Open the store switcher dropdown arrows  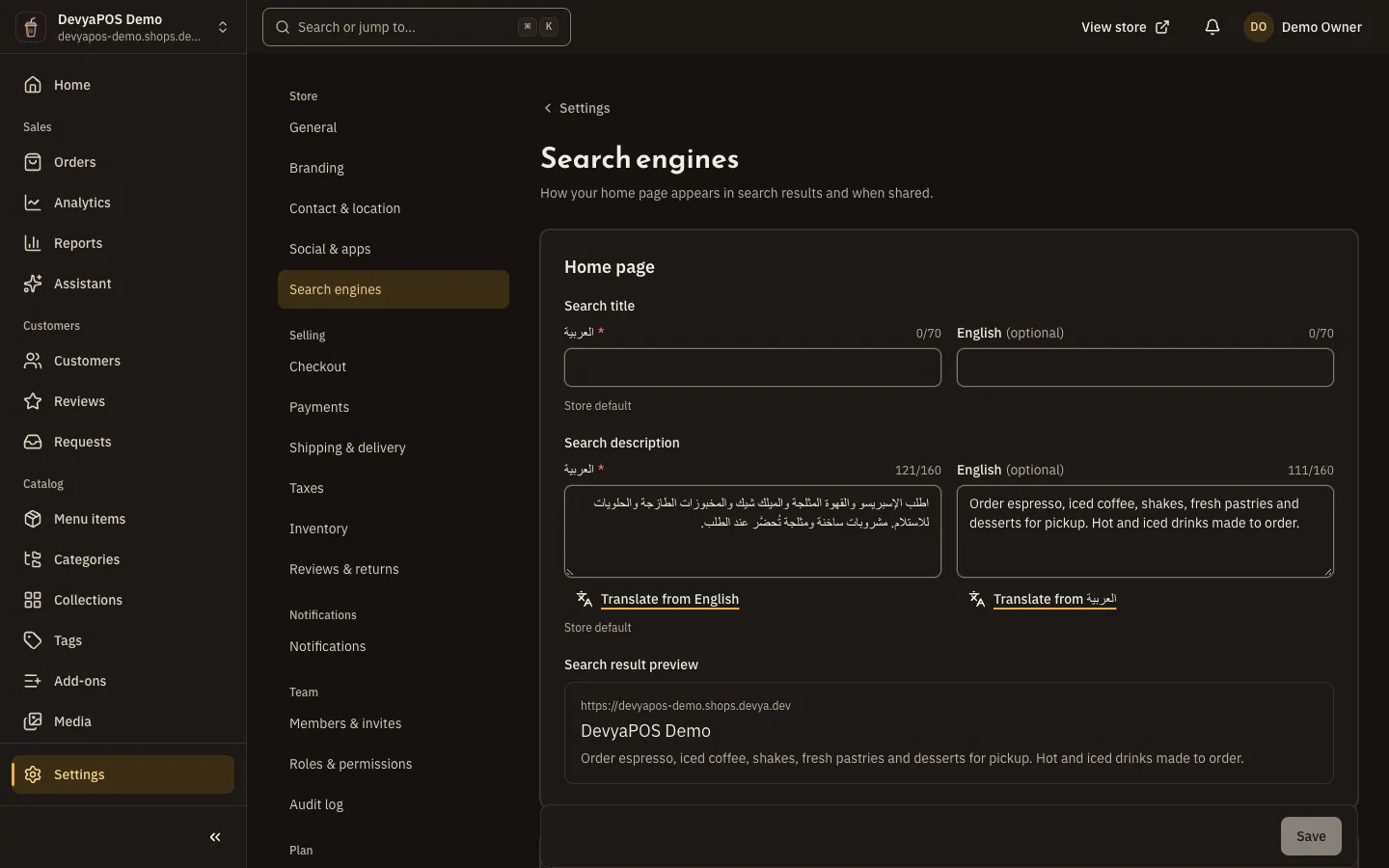click(x=223, y=27)
